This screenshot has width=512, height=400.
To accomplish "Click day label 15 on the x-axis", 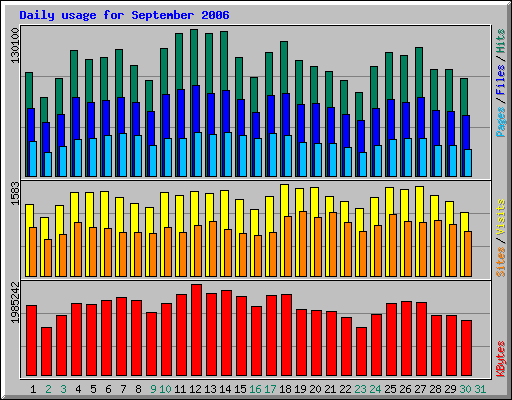I will point(240,389).
